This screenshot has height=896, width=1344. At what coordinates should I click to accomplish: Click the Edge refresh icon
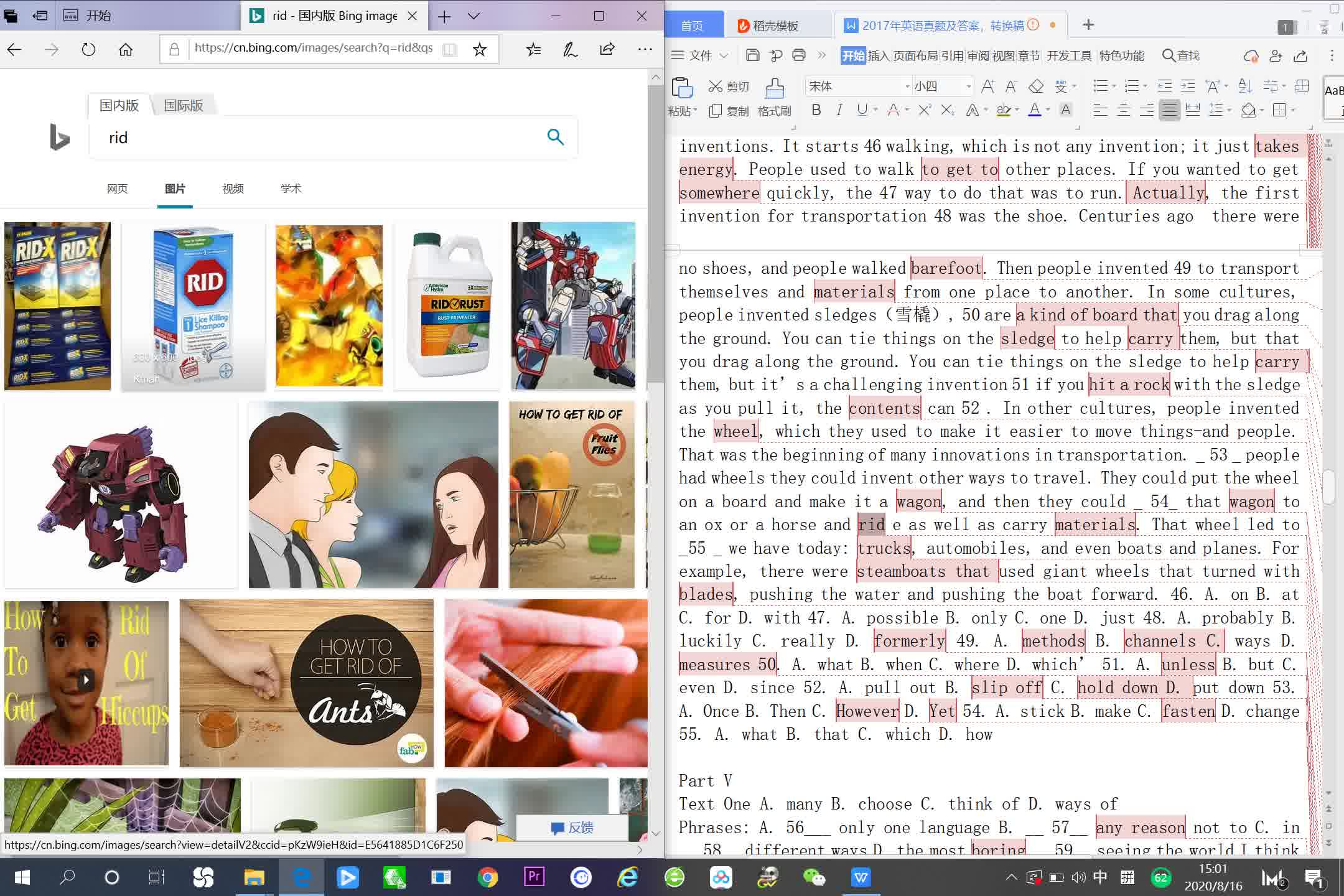(x=88, y=49)
